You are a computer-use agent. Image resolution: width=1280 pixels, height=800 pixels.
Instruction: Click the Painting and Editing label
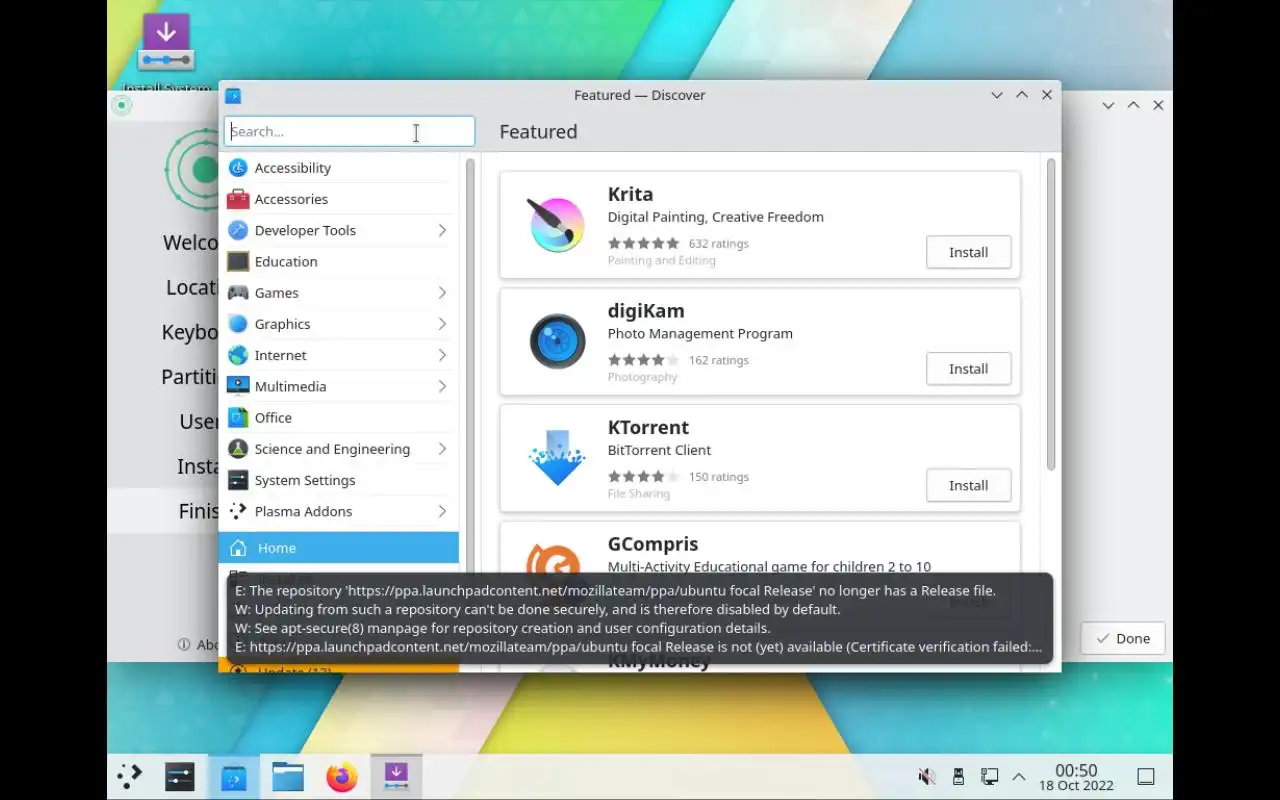click(x=661, y=260)
